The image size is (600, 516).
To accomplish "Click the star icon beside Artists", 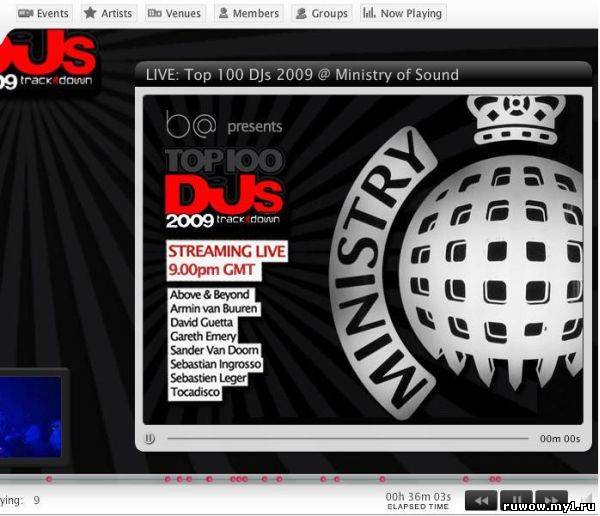I will click(x=90, y=13).
